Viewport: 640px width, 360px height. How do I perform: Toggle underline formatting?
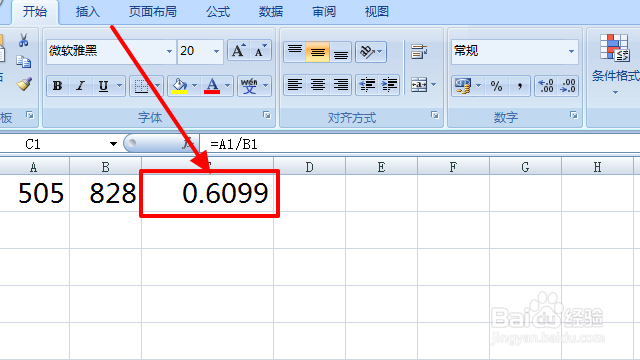pos(103,86)
